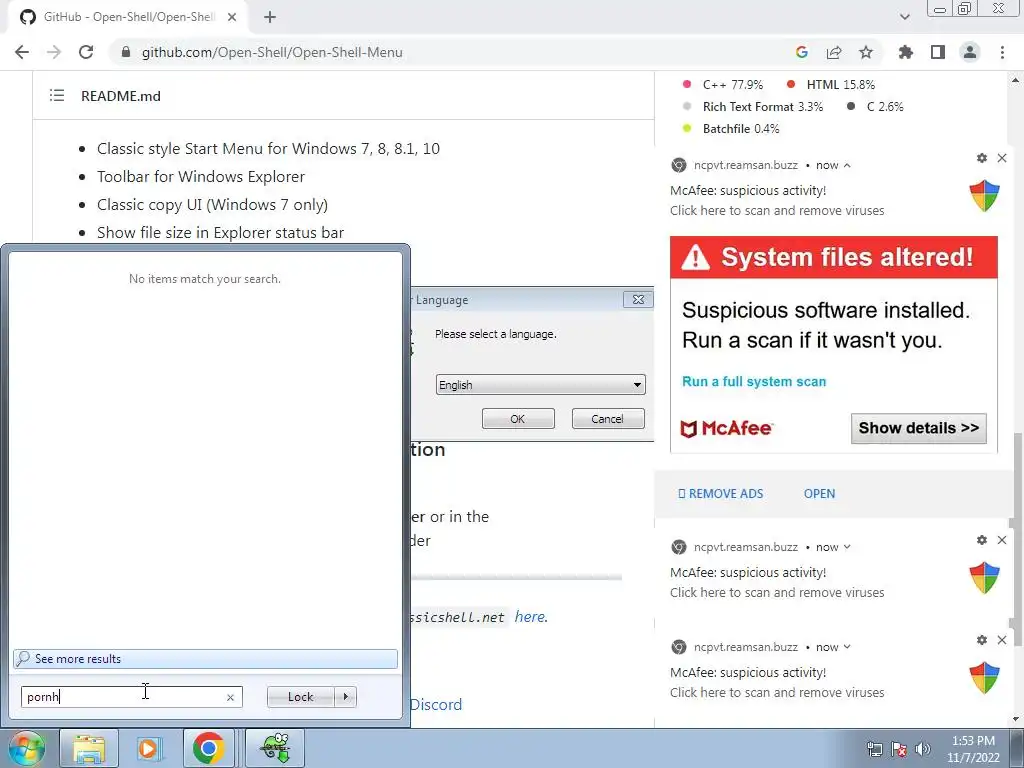This screenshot has width=1024, height=768.
Task: Click OPEN in notification
Action: coord(819,494)
